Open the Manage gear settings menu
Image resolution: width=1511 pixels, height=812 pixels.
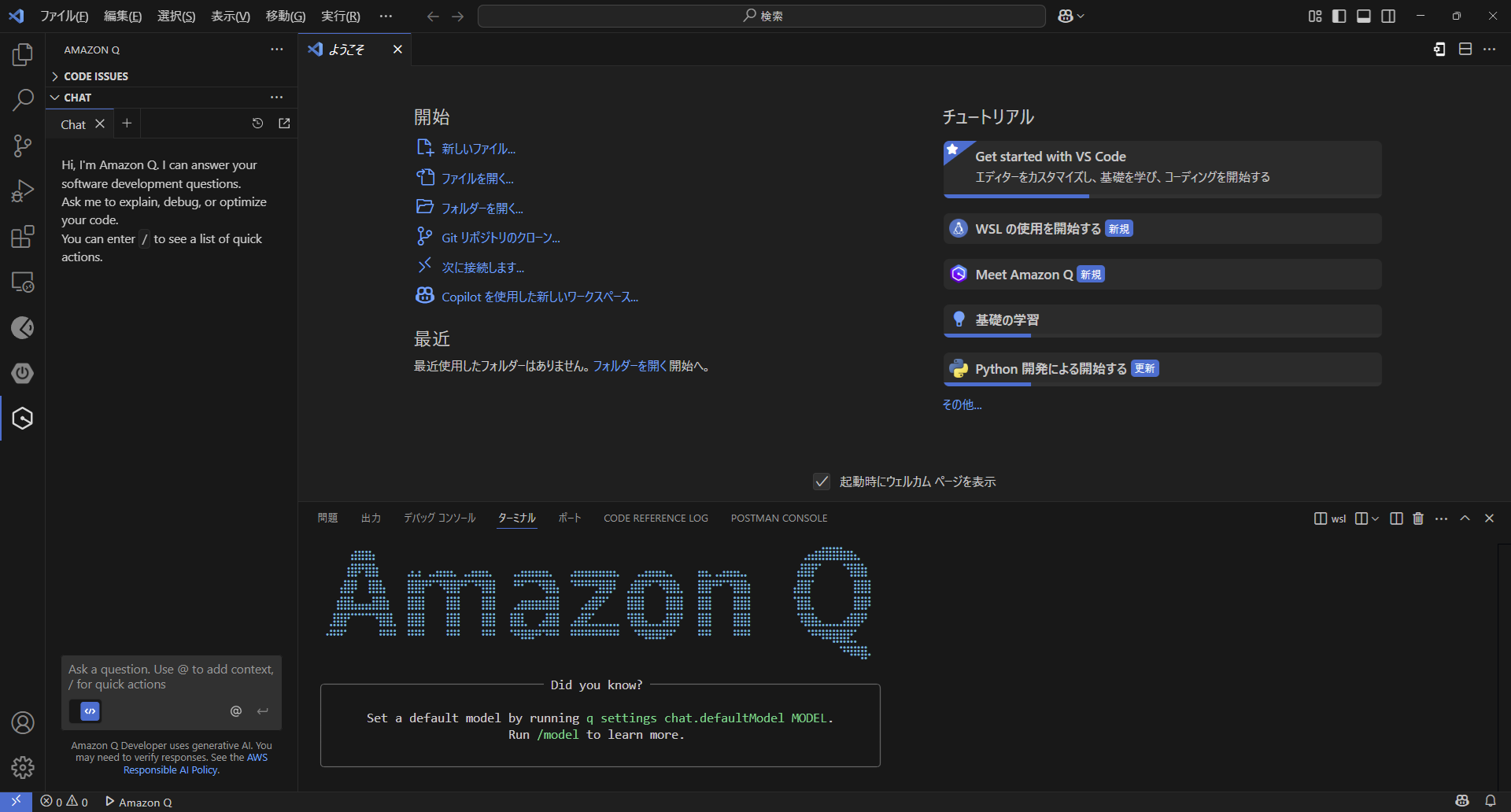[23, 767]
